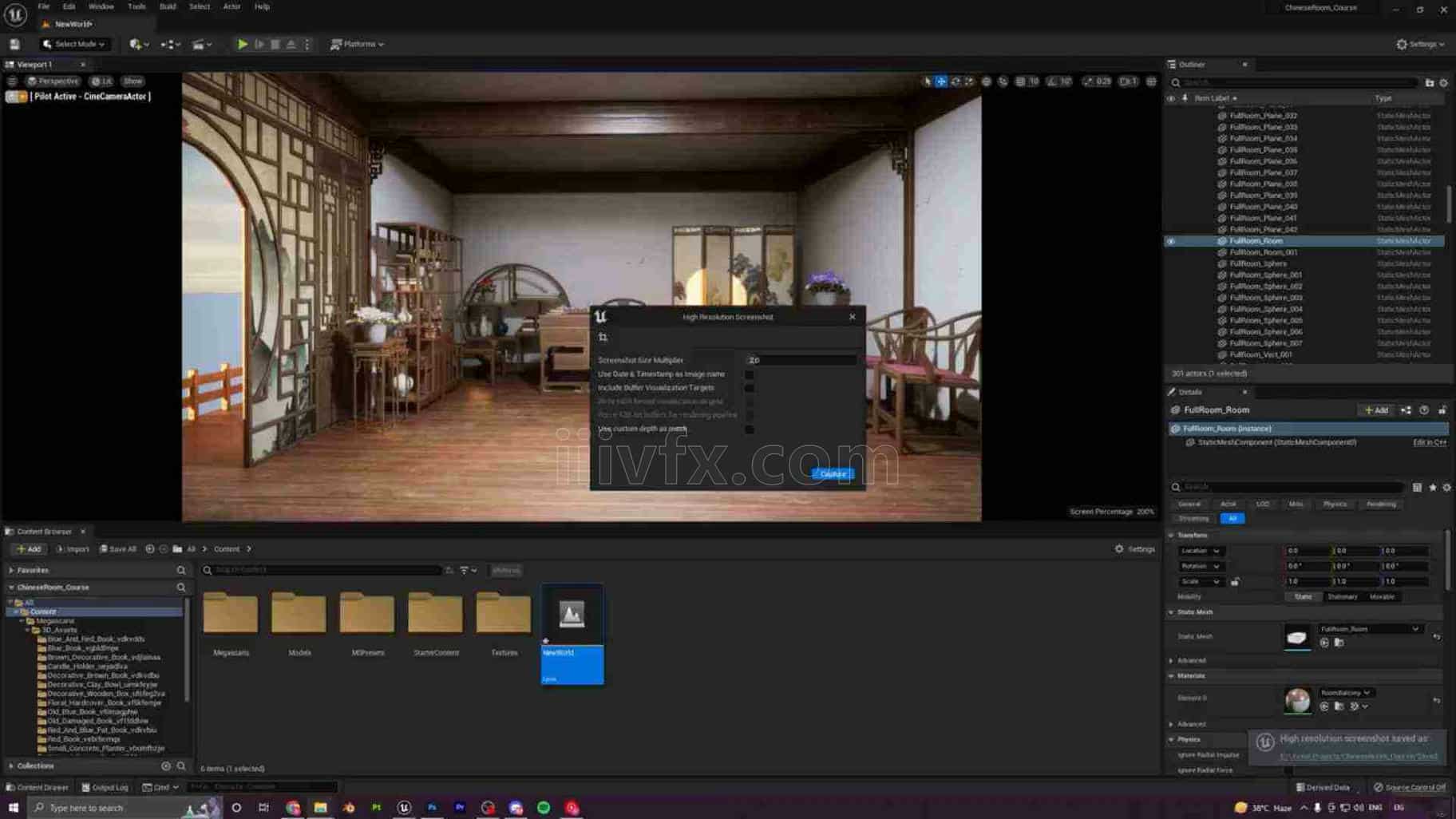Set Mobility to Movable

1382,597
